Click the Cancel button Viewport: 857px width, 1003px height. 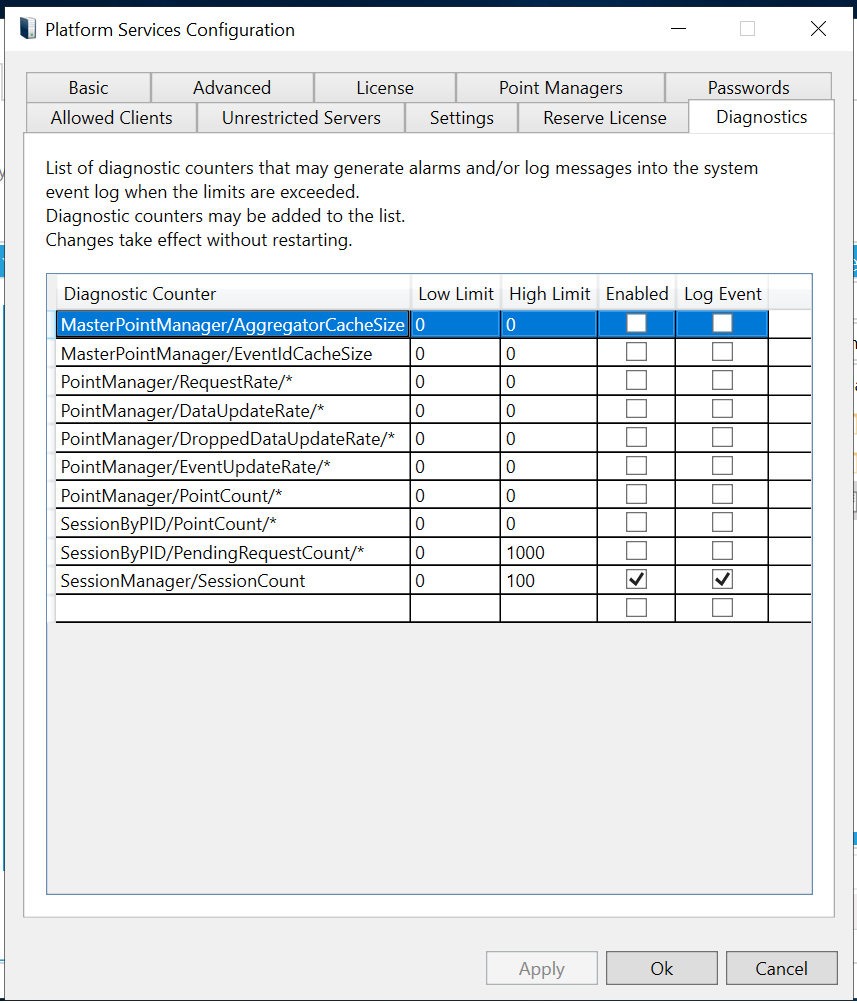[x=781, y=968]
